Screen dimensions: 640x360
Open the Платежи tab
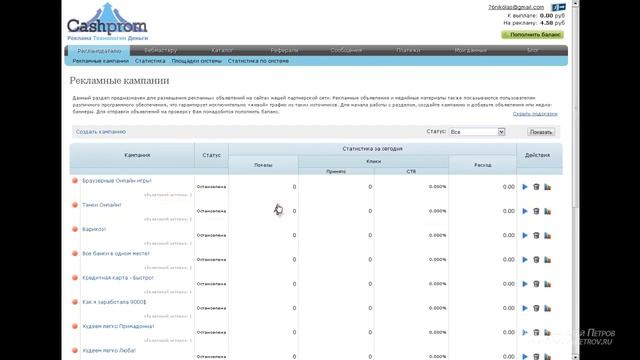pyautogui.click(x=408, y=50)
